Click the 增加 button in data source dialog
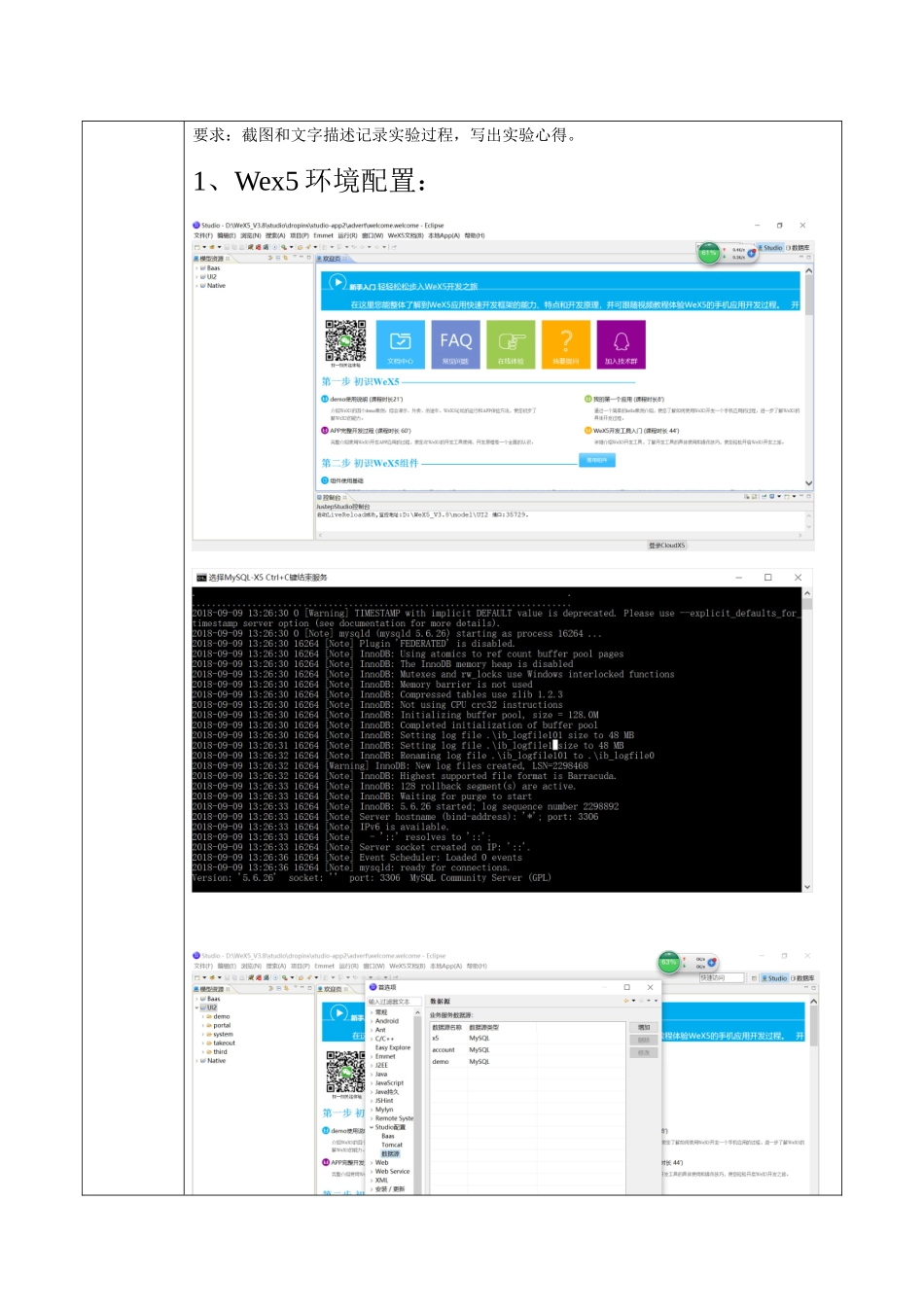The image size is (924, 1307). pos(643,1027)
